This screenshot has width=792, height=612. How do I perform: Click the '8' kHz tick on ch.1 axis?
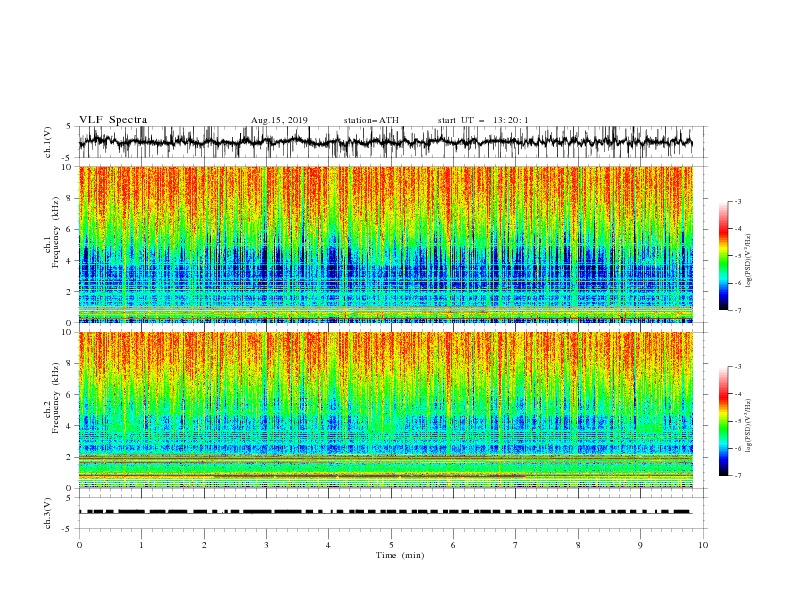[x=70, y=198]
